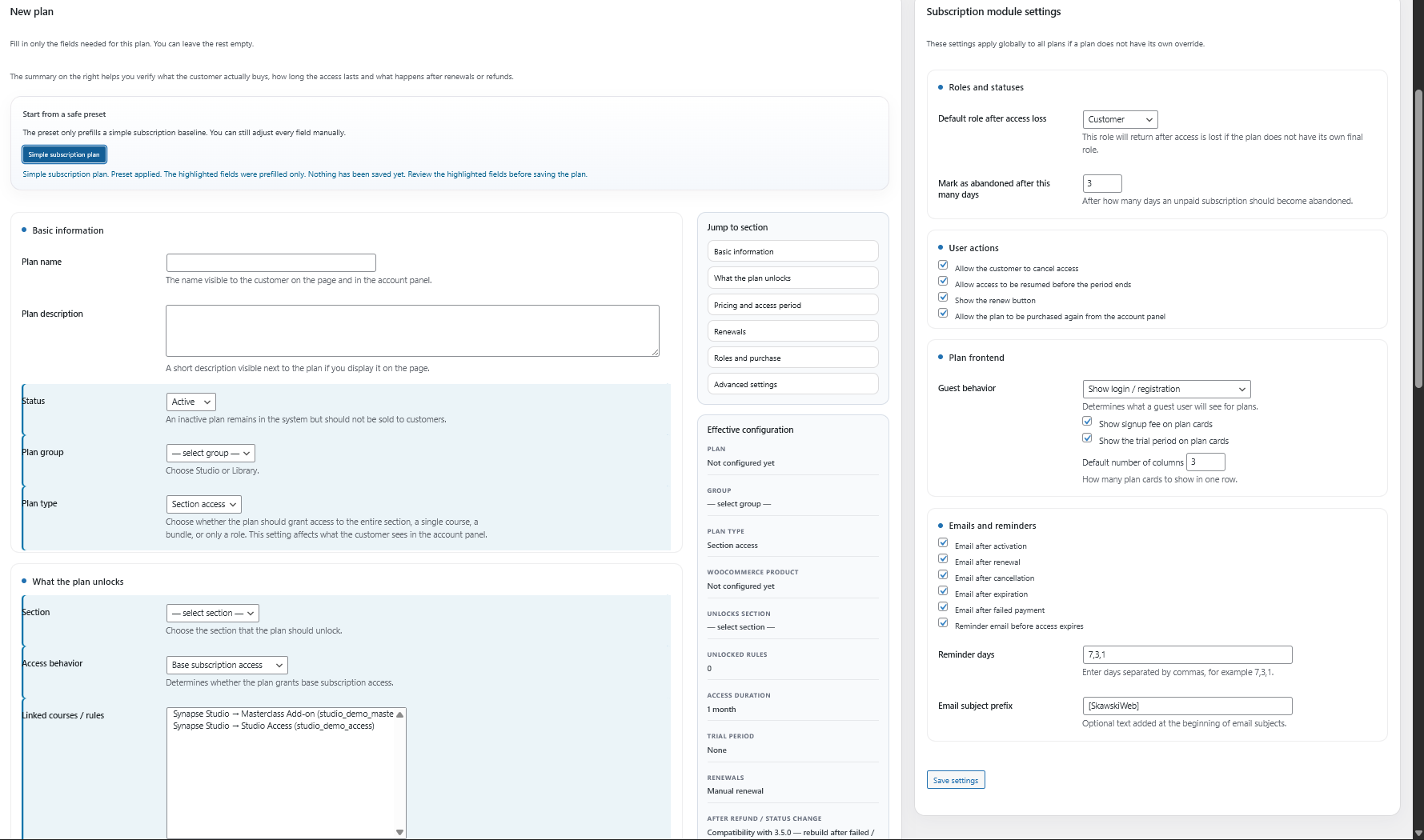1424x840 pixels.
Task: Focus the Plan name input field
Action: [x=271, y=262]
